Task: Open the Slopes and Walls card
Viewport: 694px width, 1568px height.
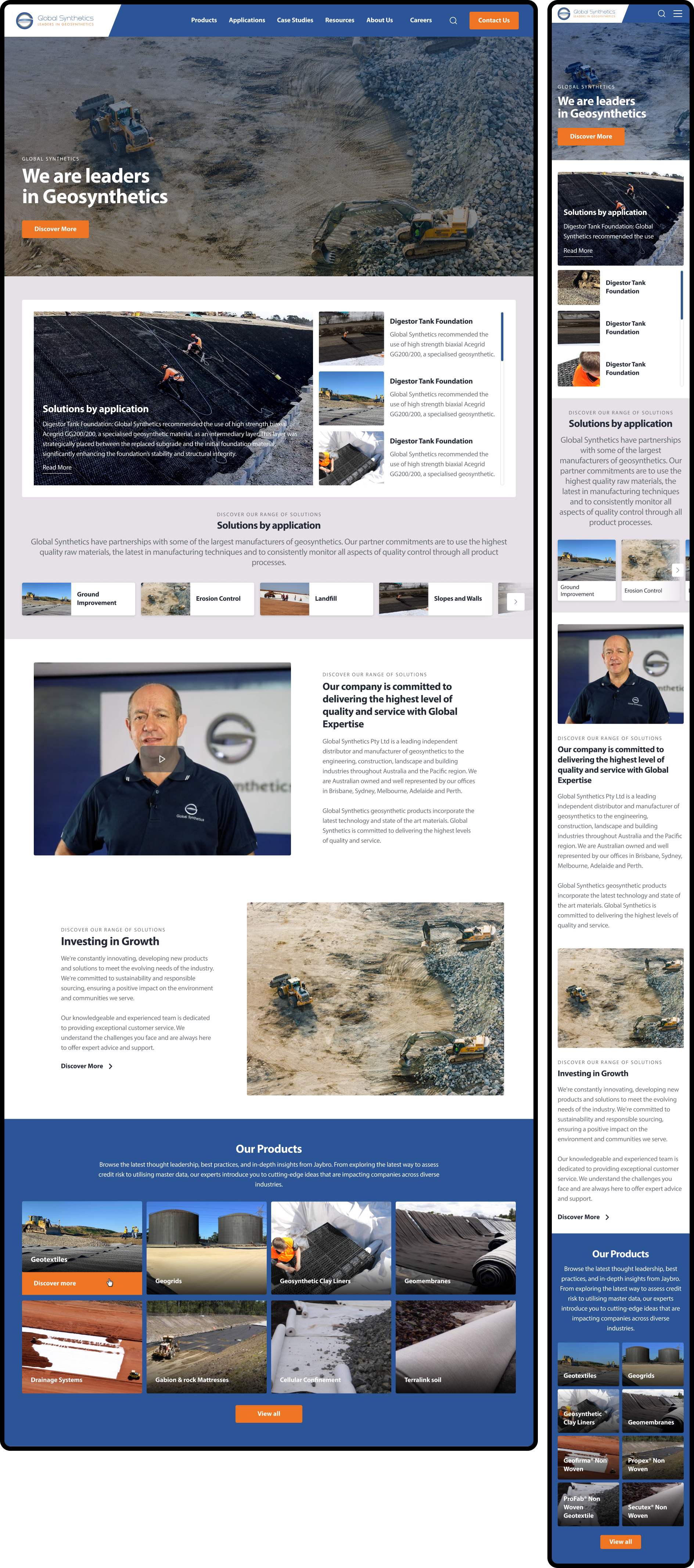Action: [435, 598]
